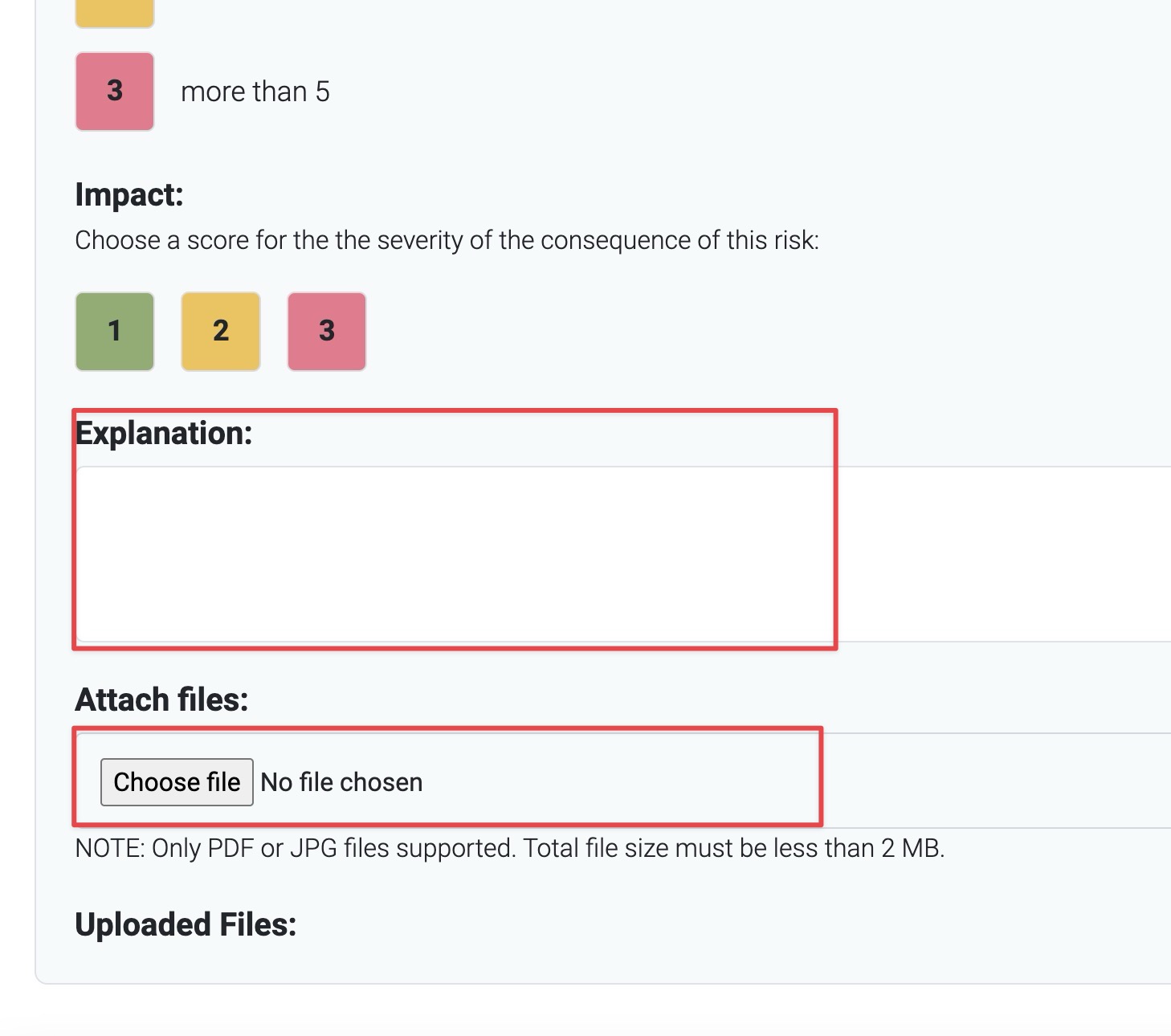The width and height of the screenshot is (1171, 1036).
Task: Click blank page area below the form card
Action: tap(562, 1012)
